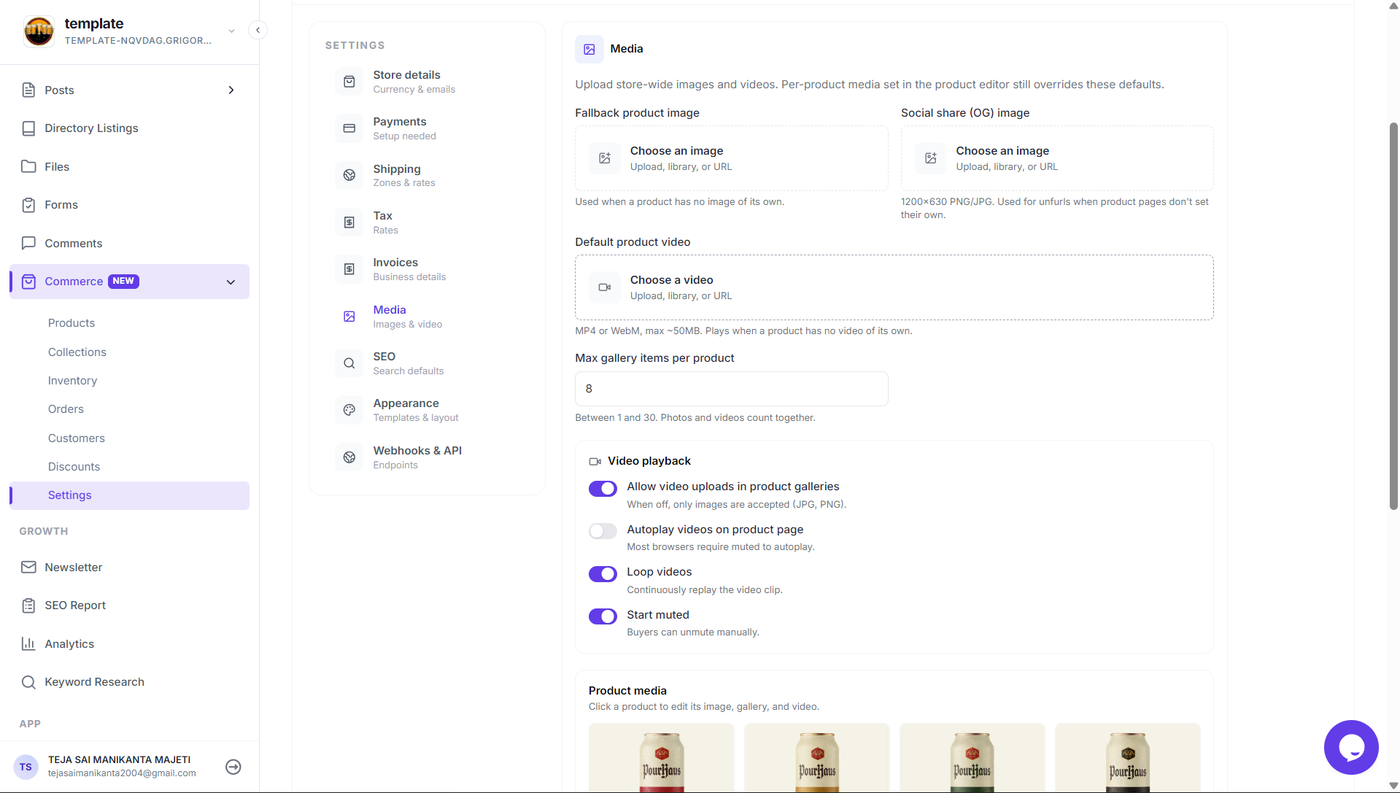This screenshot has width=1400, height=793.
Task: Go to Discounts in Commerce menu
Action: [x=74, y=467]
